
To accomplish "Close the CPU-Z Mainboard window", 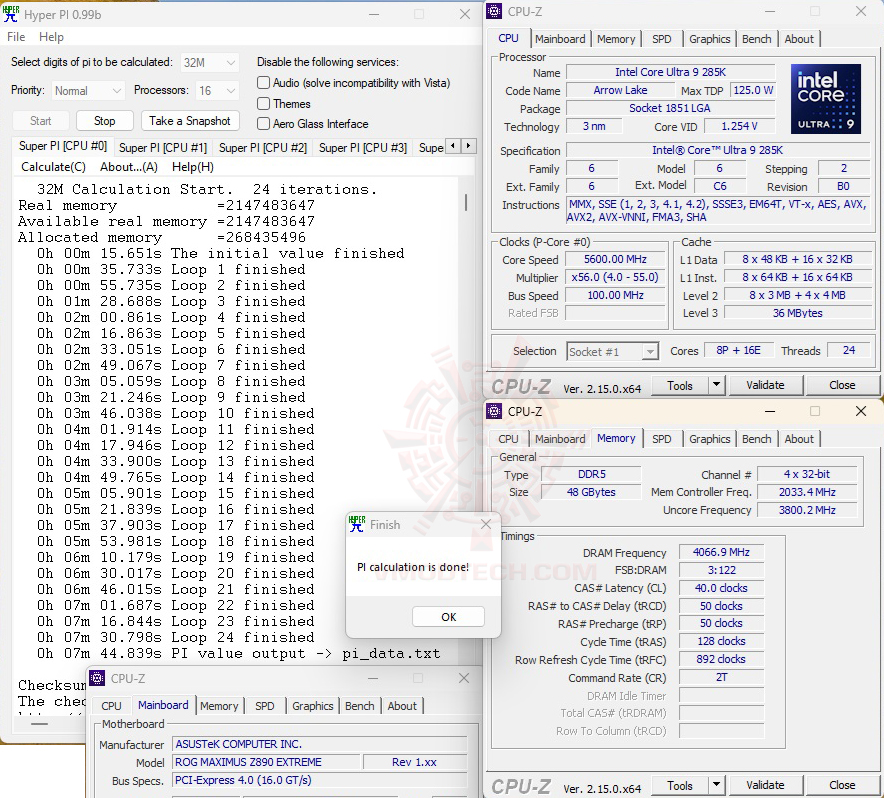I will [x=463, y=678].
